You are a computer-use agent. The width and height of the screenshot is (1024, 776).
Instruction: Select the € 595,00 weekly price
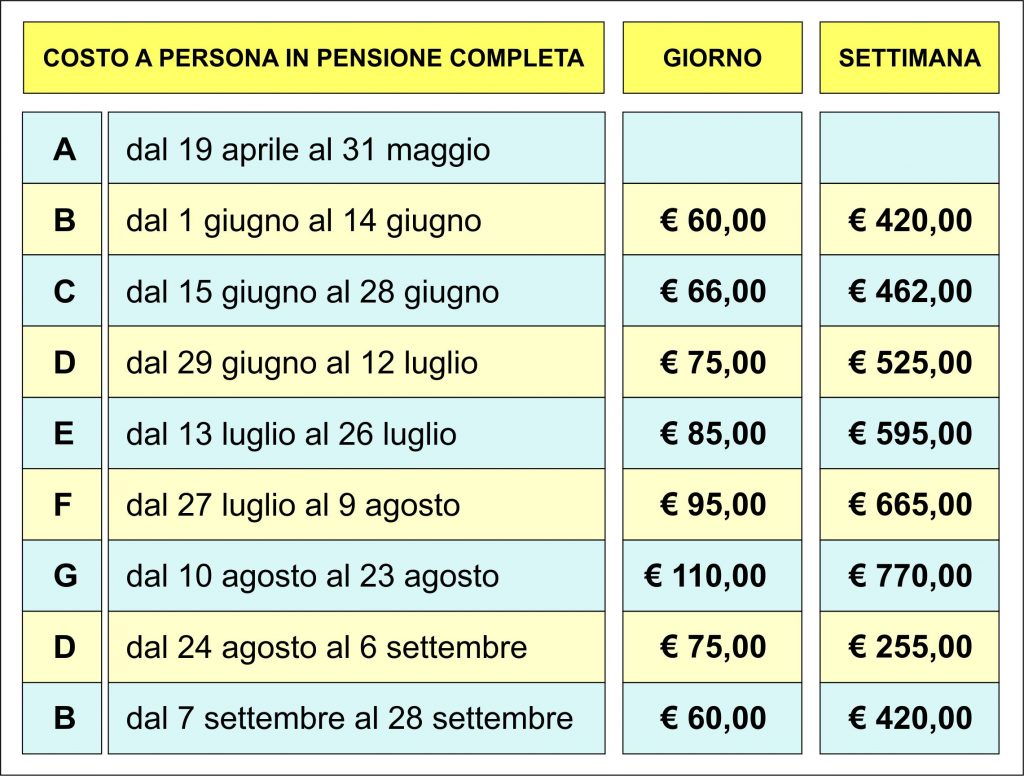coord(909,433)
